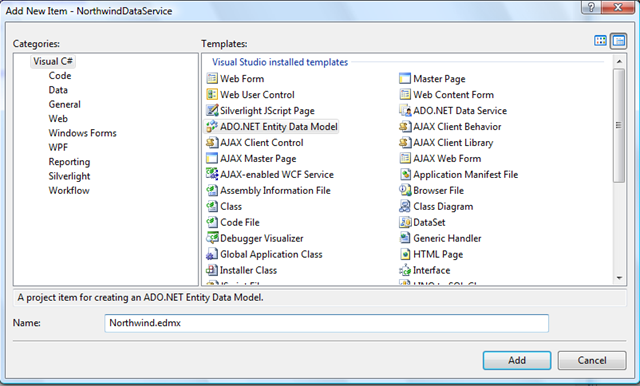Viewport: 640px width, 386px height.
Task: Click the templates list scrollbar thumb
Action: [619, 125]
